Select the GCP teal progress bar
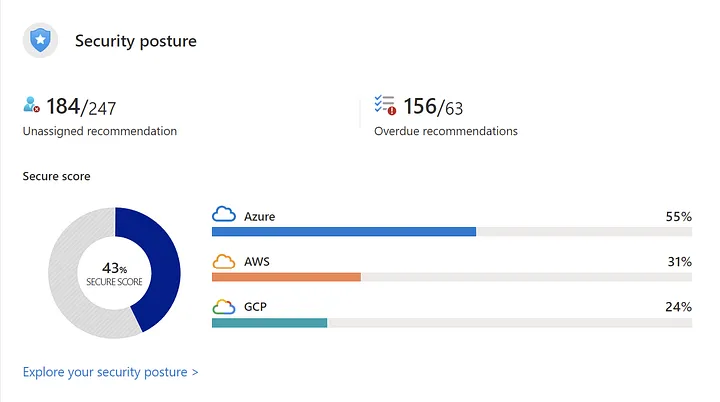This screenshot has height=402, width=720. click(x=270, y=323)
